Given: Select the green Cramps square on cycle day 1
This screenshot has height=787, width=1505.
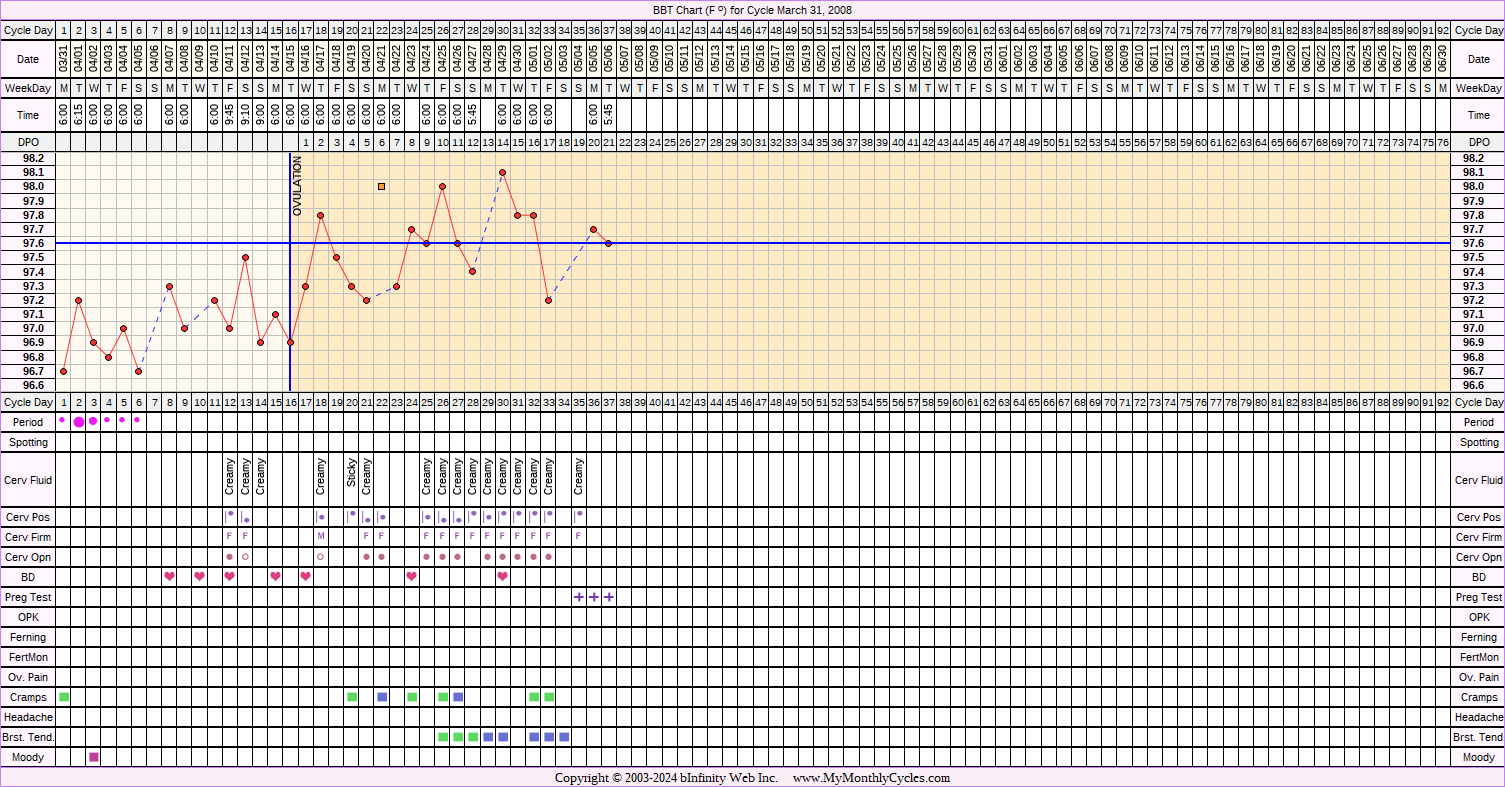Looking at the screenshot, I should pos(64,696).
